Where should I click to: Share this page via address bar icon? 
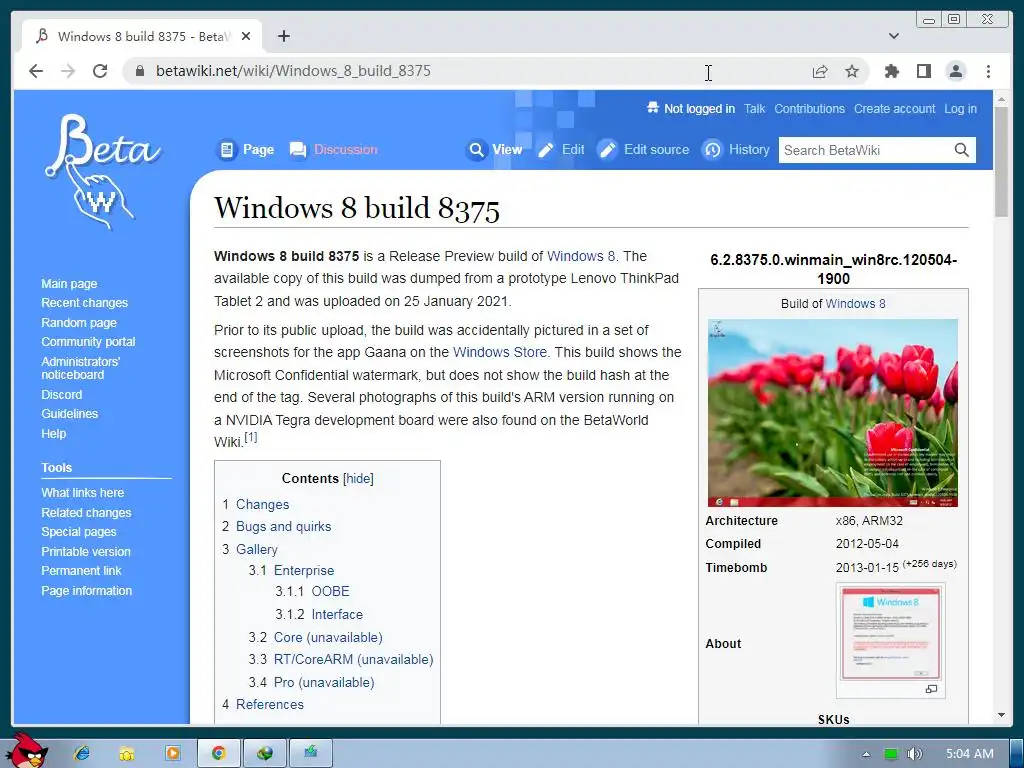[820, 71]
